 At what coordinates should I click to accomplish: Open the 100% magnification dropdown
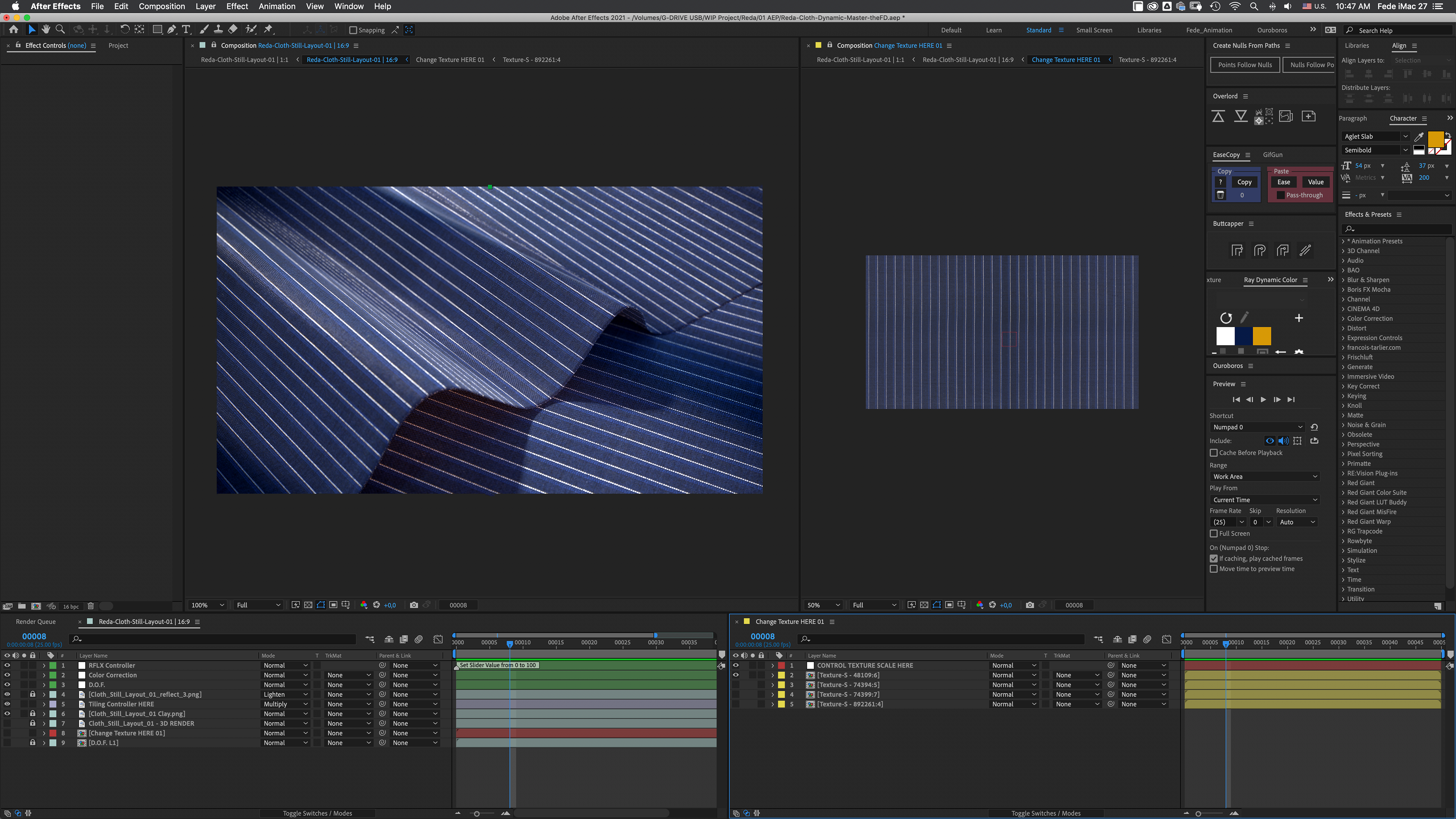coord(207,605)
